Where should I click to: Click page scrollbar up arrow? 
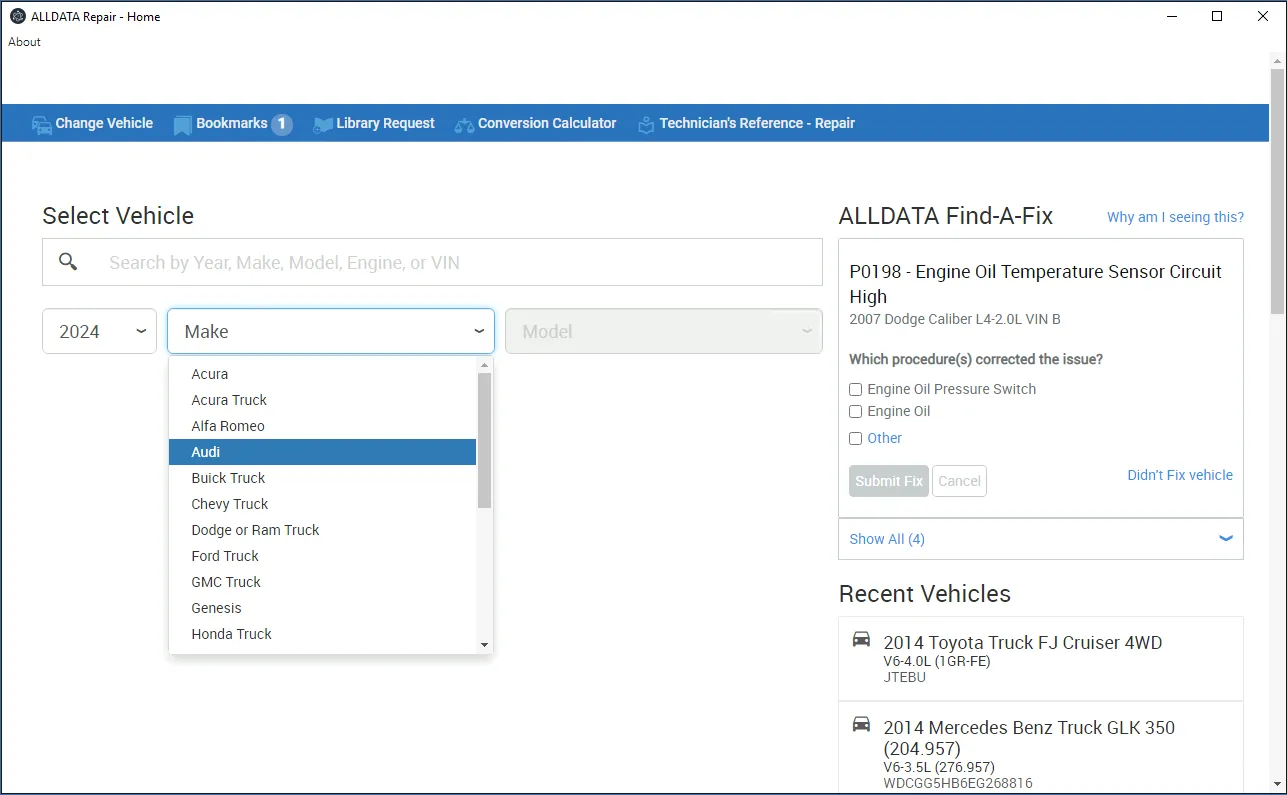tap(1277, 60)
